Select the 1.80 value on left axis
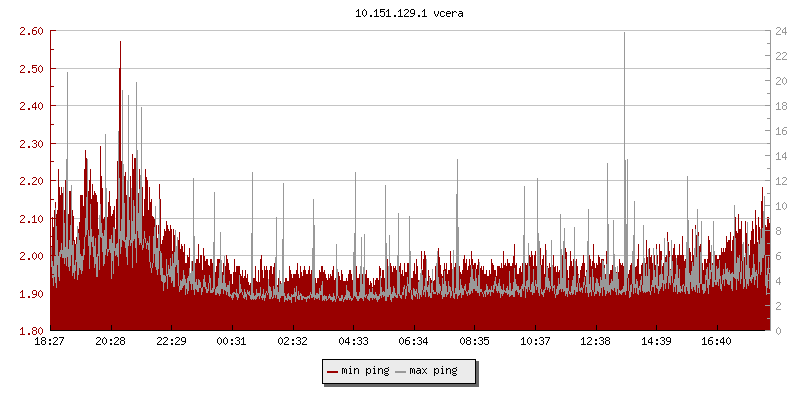This screenshot has width=800, height=400. tap(31, 331)
